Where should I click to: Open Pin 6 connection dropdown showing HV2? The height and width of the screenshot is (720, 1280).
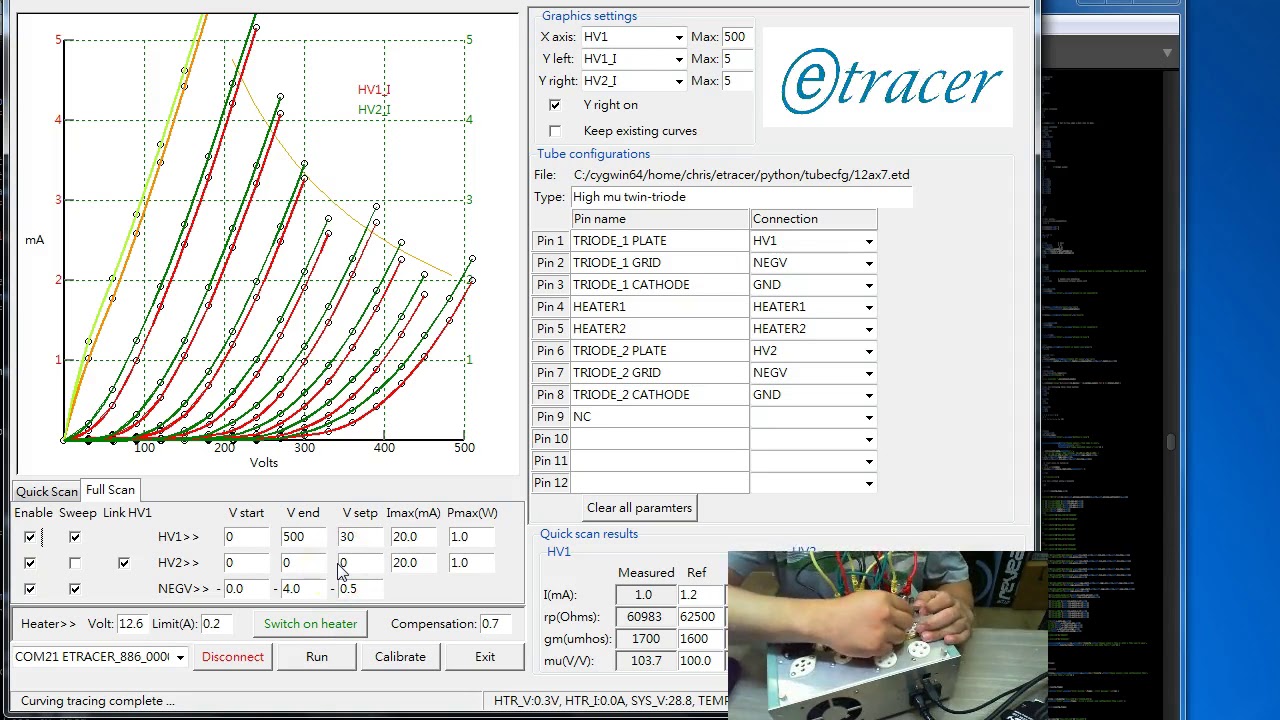point(814,351)
